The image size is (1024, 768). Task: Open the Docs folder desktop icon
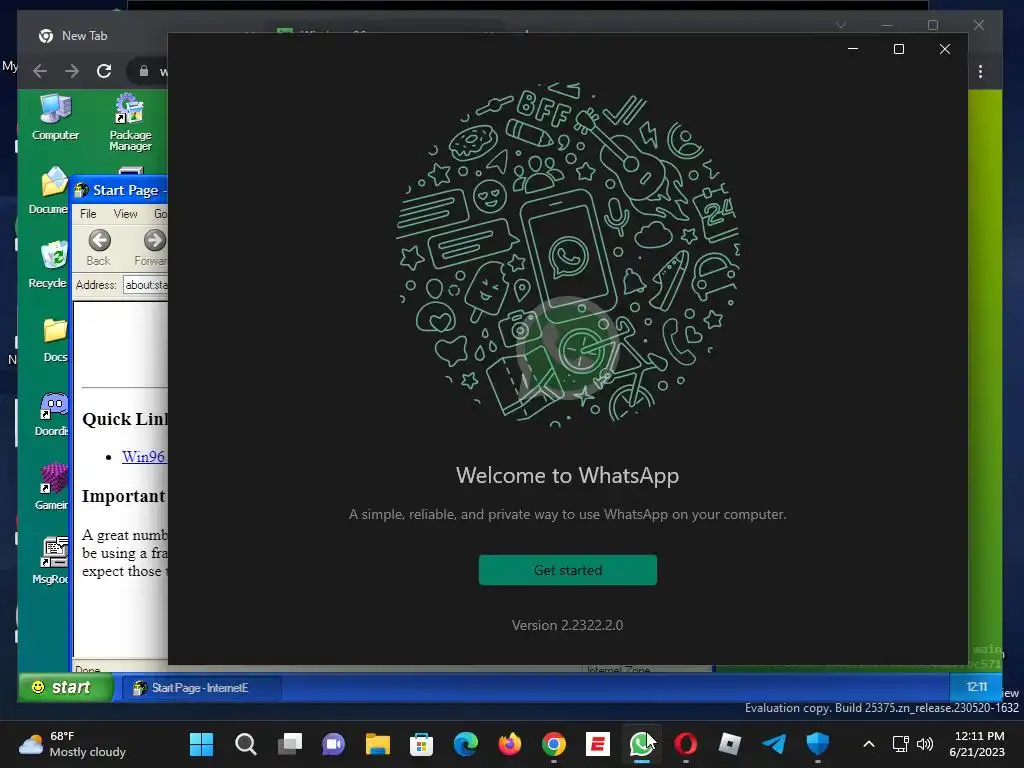click(x=55, y=340)
